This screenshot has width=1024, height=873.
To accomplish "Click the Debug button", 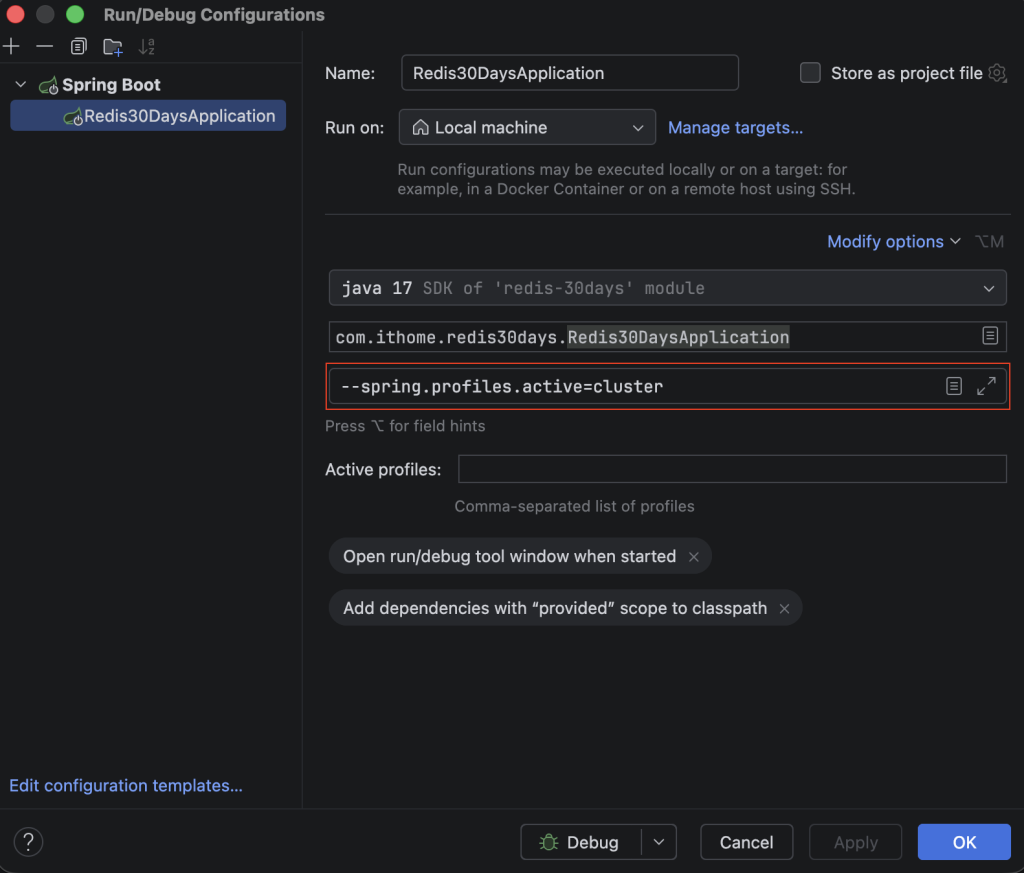I will [581, 842].
